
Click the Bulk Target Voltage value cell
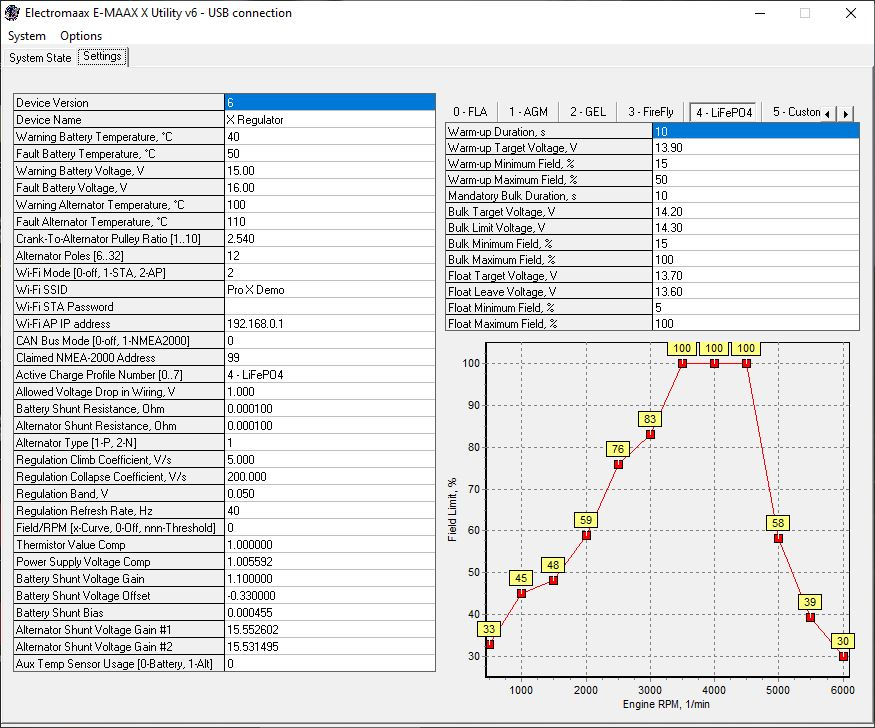pyautogui.click(x=755, y=212)
